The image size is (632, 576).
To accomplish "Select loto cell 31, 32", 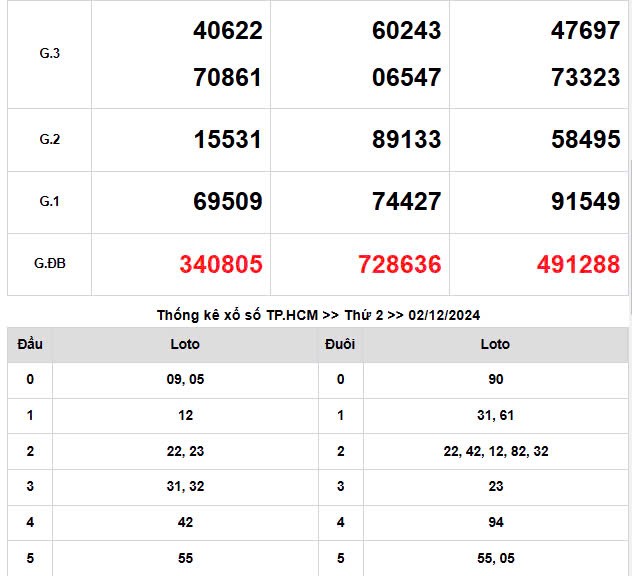I will tap(185, 487).
